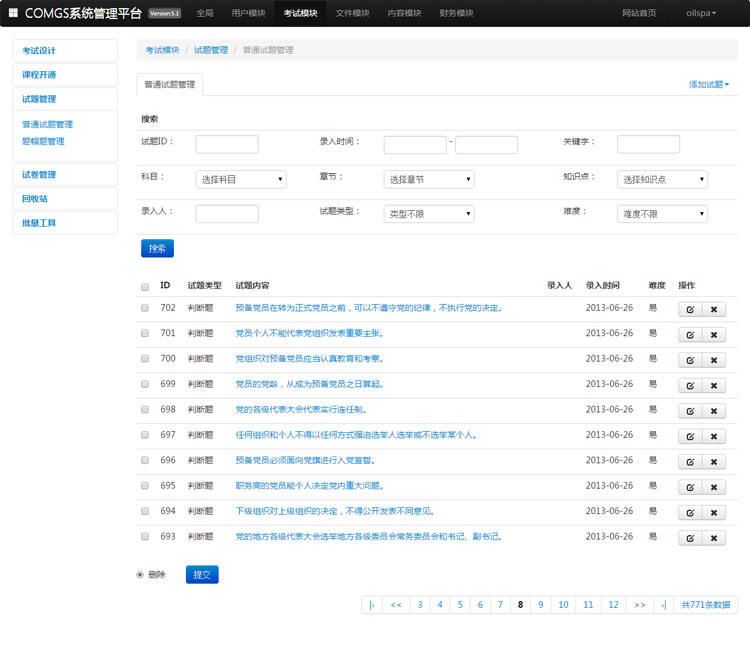Jump to last page of results

664,605
